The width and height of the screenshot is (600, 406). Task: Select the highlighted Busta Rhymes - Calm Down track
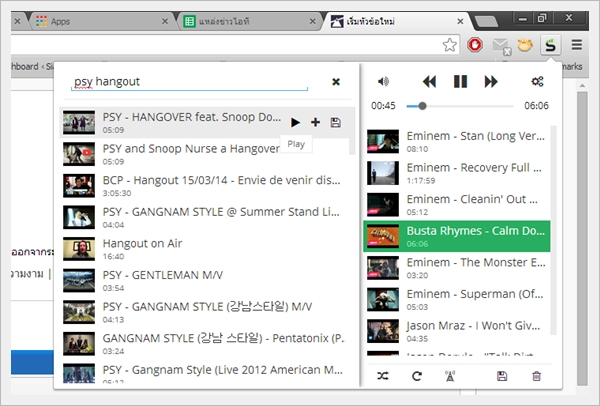tap(457, 236)
